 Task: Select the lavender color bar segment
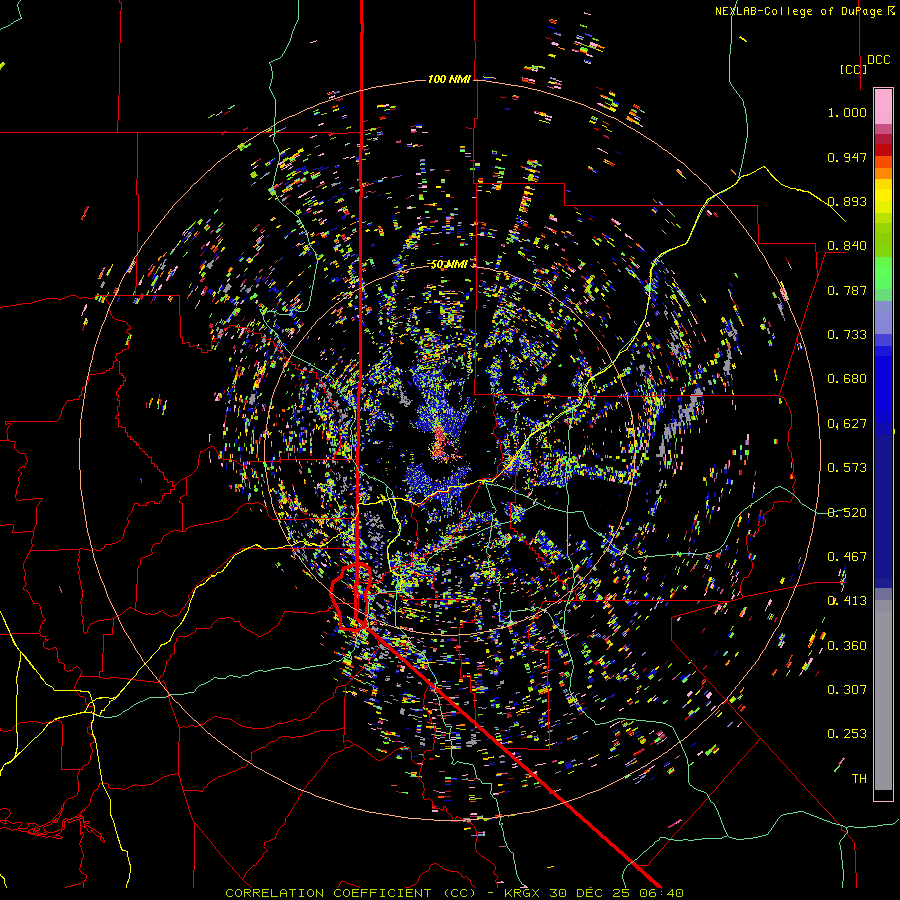tap(883, 318)
